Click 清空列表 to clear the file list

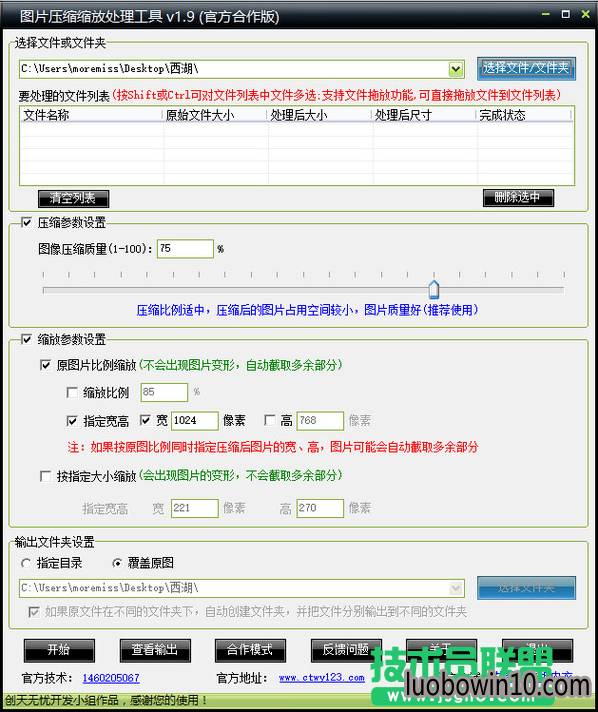[73, 198]
